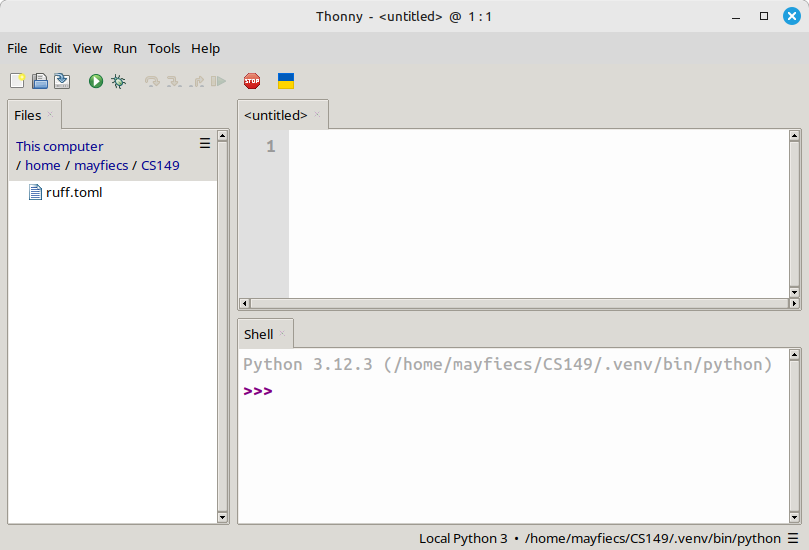Viewport: 809px width, 550px height.
Task: Open the Help menu
Action: pos(205,48)
